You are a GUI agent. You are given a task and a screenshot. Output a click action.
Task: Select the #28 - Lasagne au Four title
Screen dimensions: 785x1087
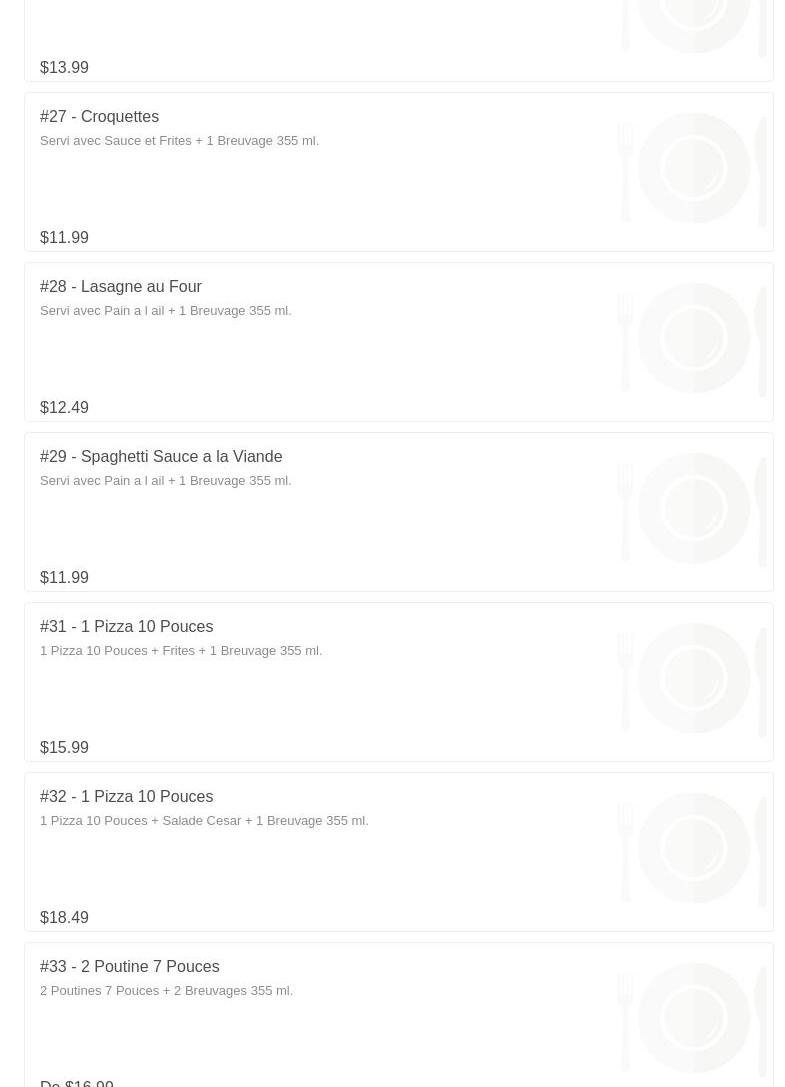click(120, 287)
